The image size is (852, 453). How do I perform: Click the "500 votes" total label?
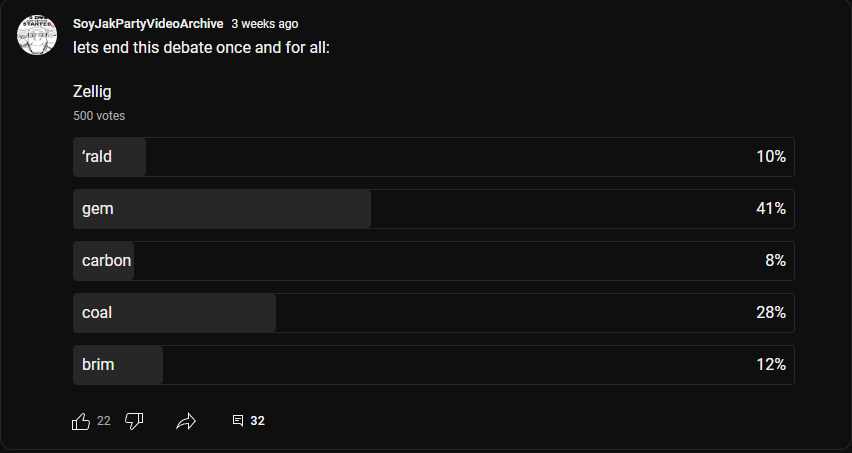point(99,116)
